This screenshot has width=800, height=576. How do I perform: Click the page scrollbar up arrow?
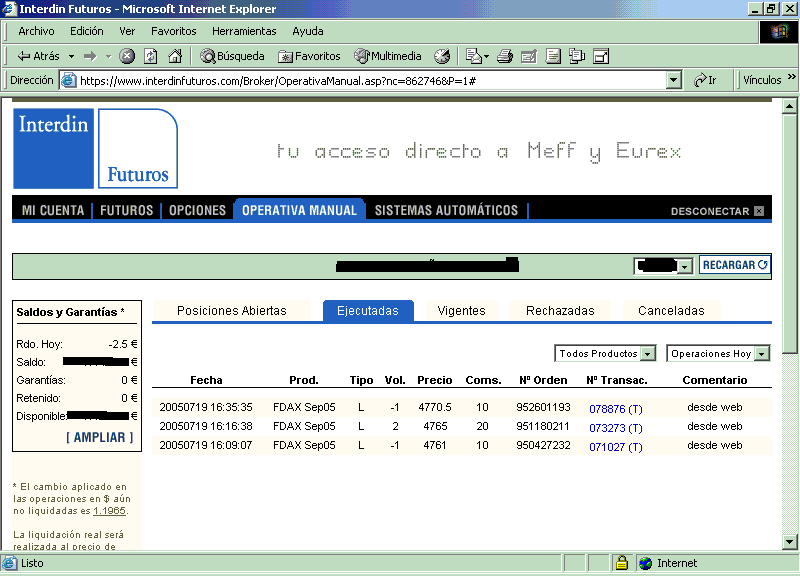[x=790, y=106]
